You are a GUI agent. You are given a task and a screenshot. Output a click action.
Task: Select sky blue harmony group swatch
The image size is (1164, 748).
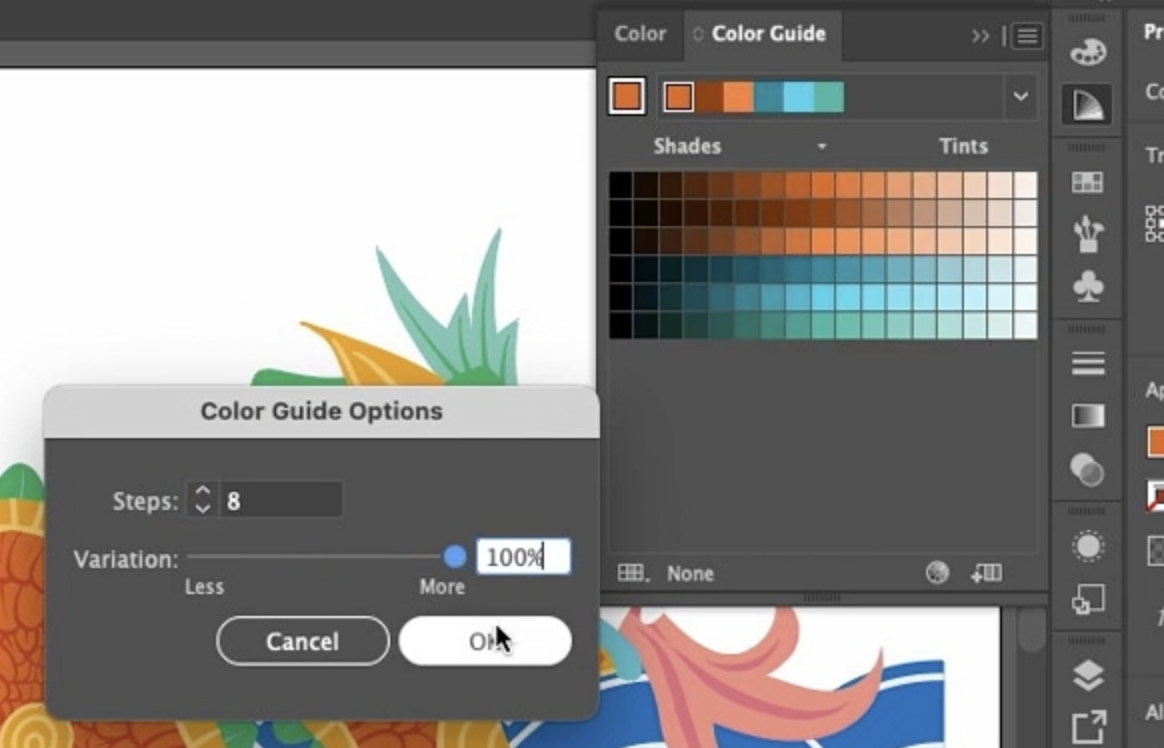(x=799, y=97)
